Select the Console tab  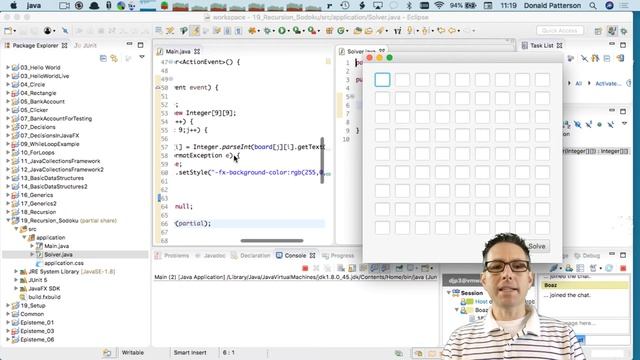[x=295, y=256]
